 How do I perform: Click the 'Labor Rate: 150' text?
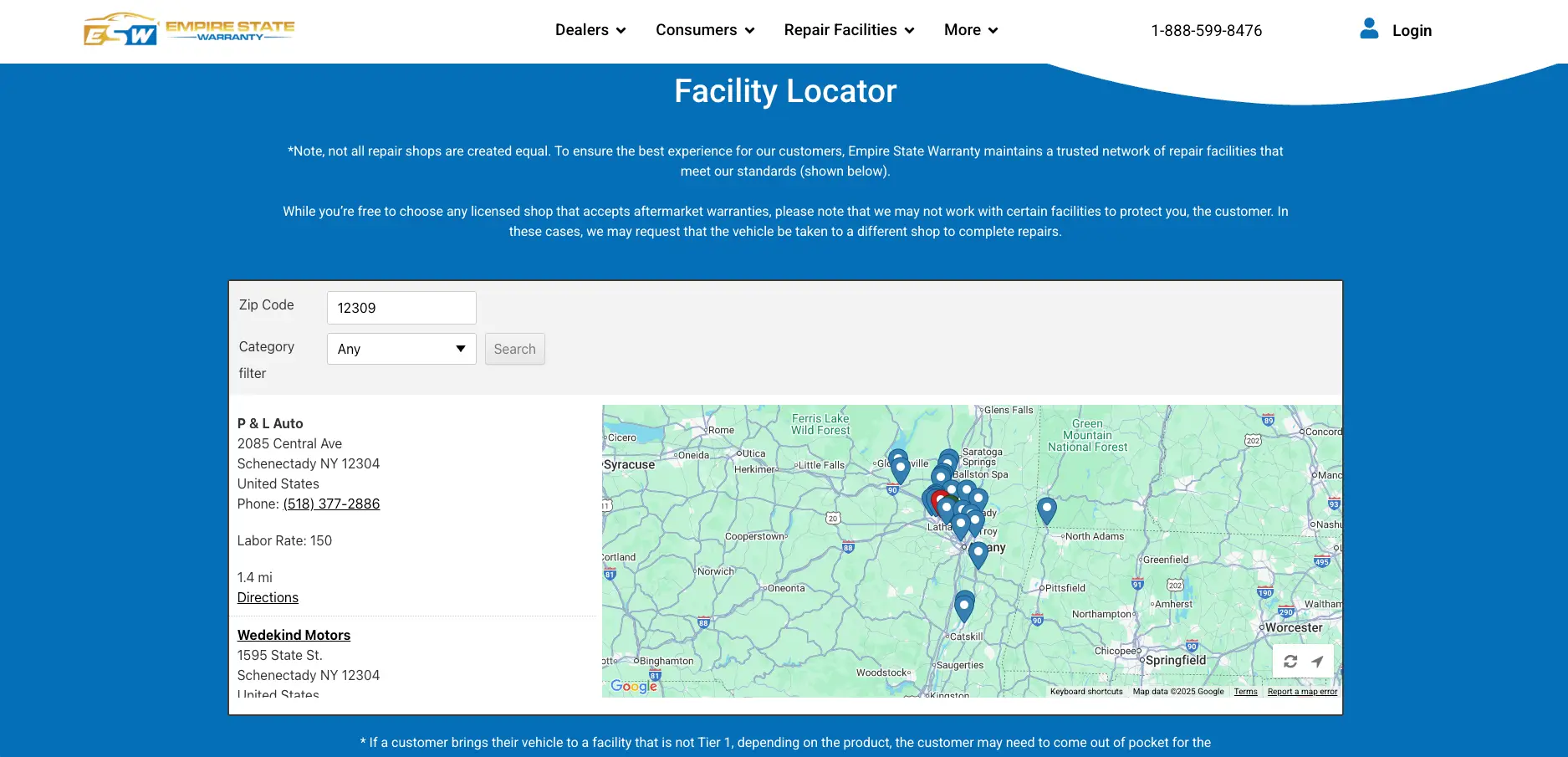[284, 540]
